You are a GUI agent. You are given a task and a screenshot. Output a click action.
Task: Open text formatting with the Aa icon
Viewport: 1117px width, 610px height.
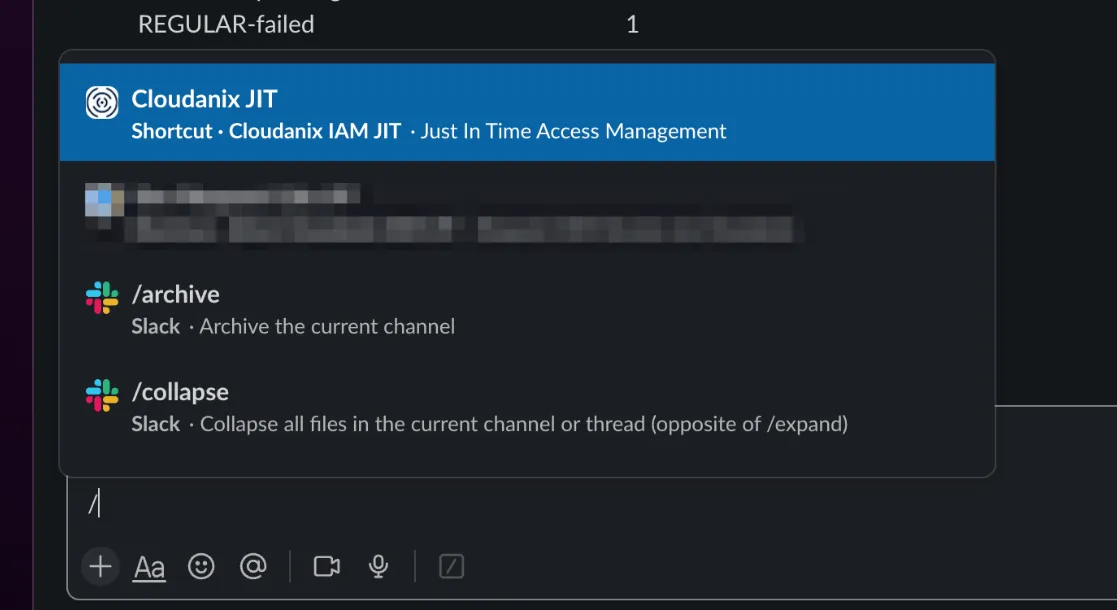tap(149, 566)
